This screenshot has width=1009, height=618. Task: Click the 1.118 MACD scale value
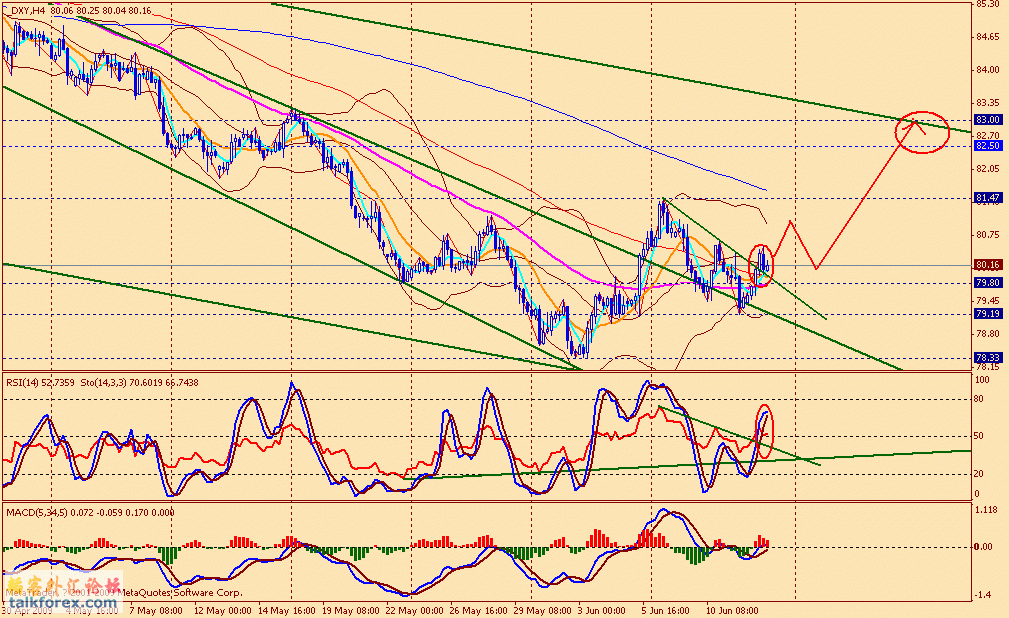[x=985, y=509]
